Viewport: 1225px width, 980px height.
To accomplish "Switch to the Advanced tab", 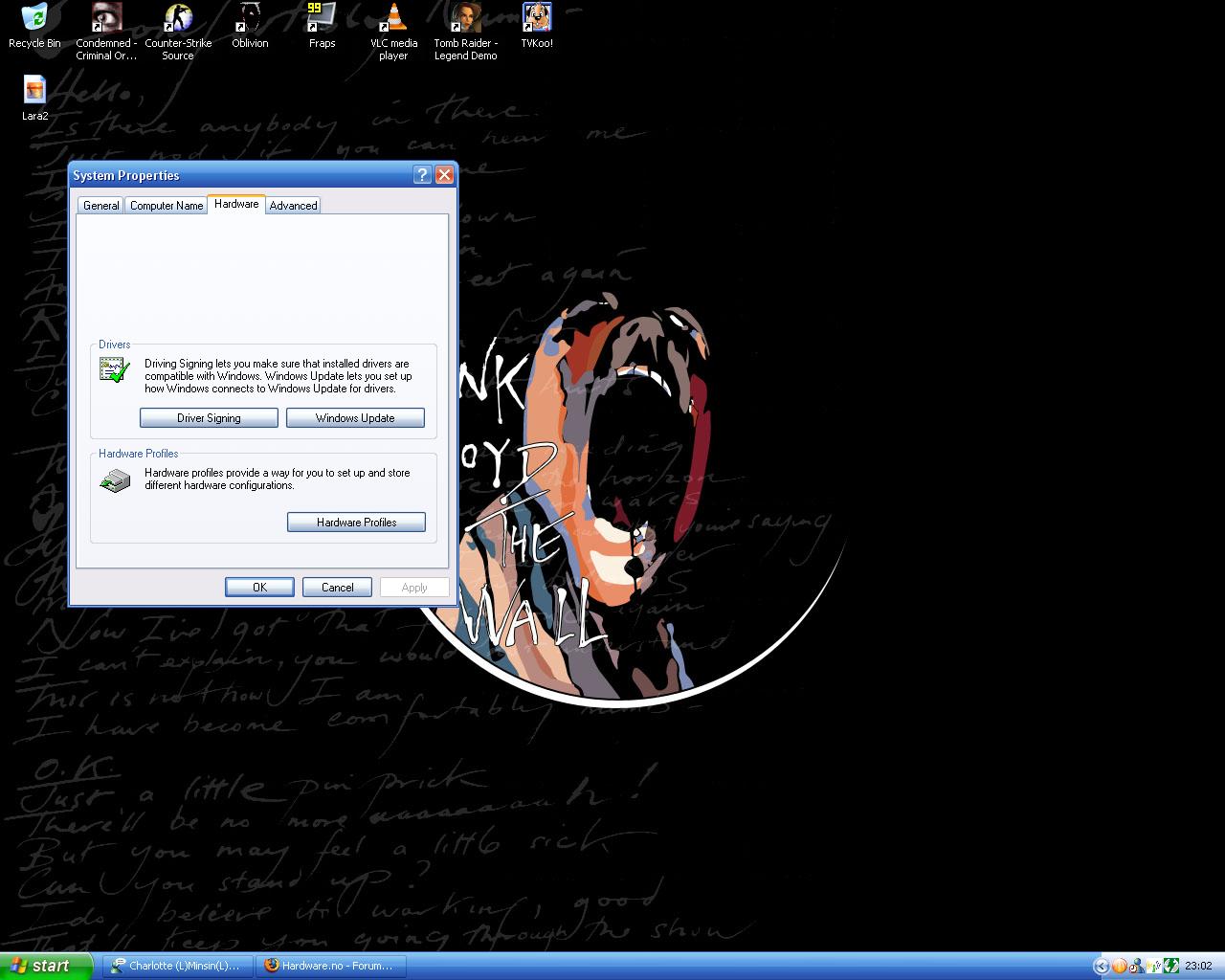I will point(293,205).
